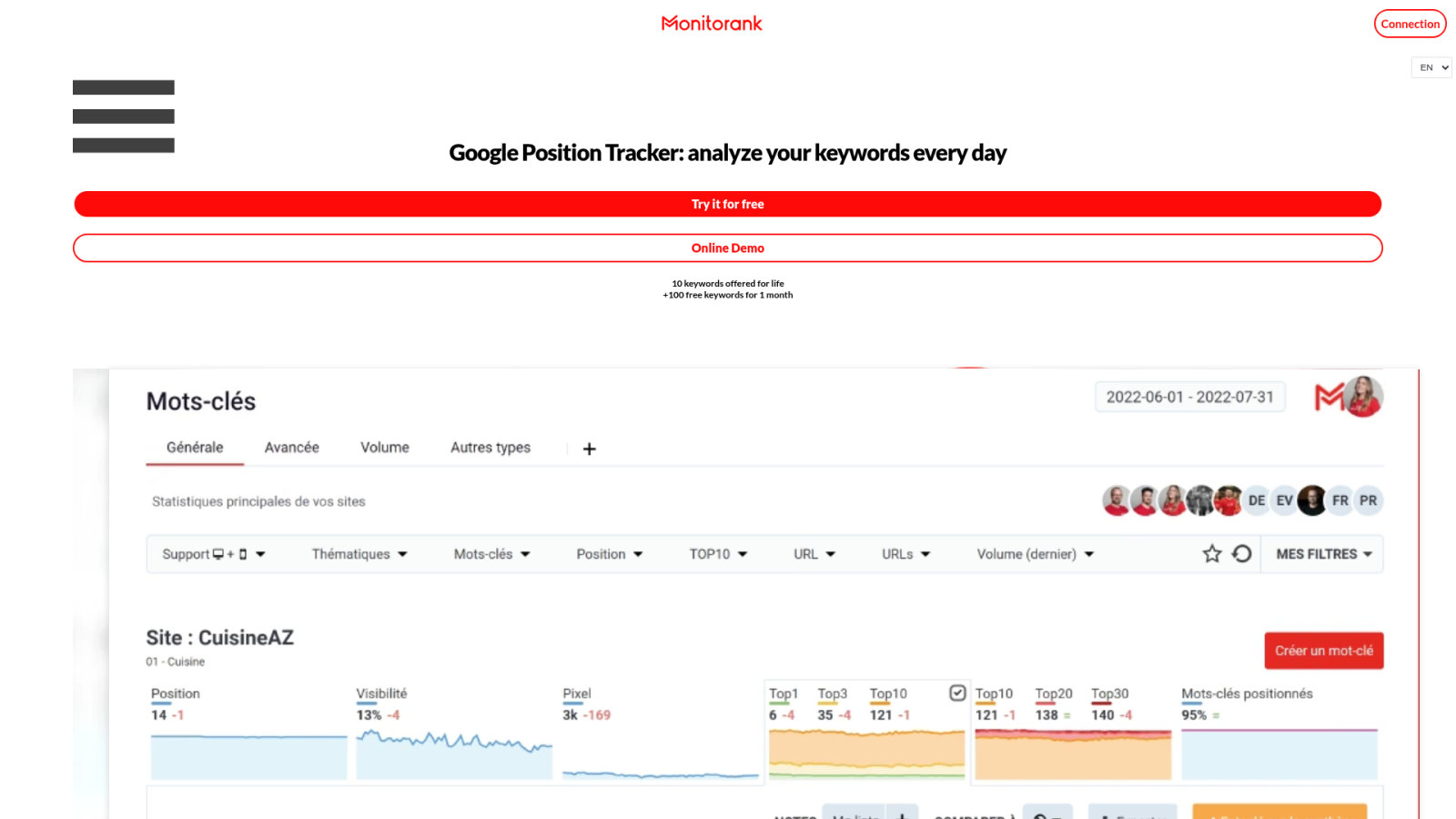The height and width of the screenshot is (819, 1456).
Task: Select the PR avatar badge
Action: 1369,500
